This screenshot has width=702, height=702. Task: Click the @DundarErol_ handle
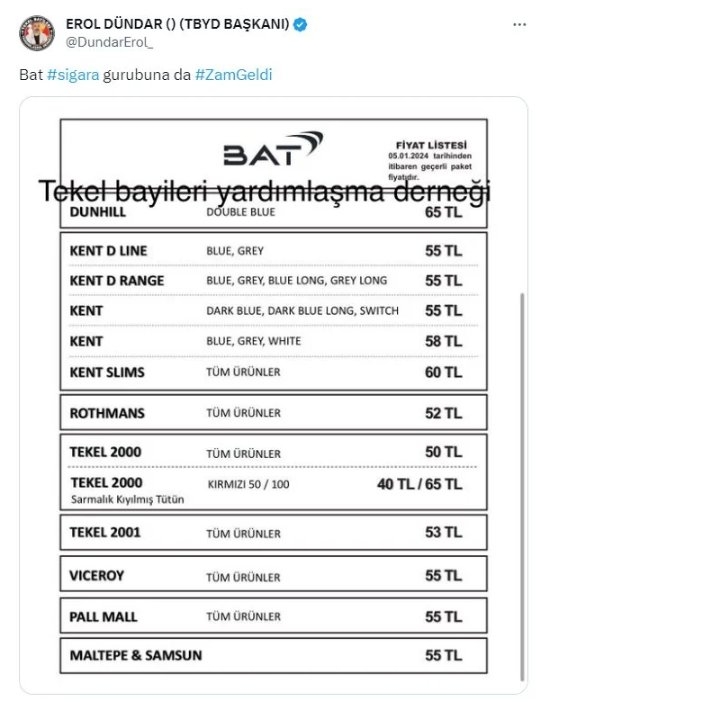pyautogui.click(x=107, y=42)
